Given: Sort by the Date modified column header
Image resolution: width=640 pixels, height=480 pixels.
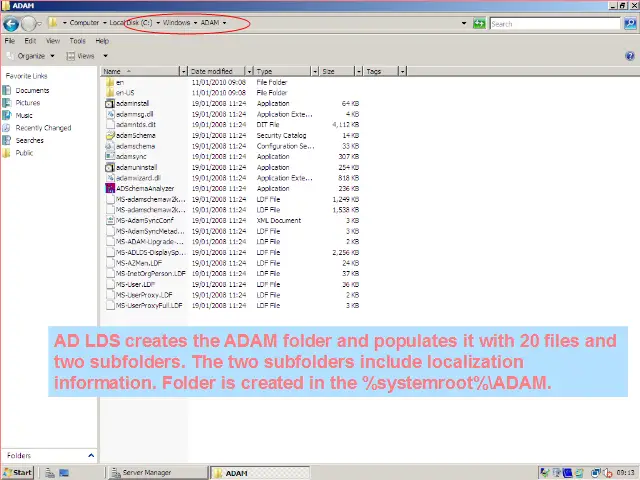Looking at the screenshot, I should tap(217, 71).
